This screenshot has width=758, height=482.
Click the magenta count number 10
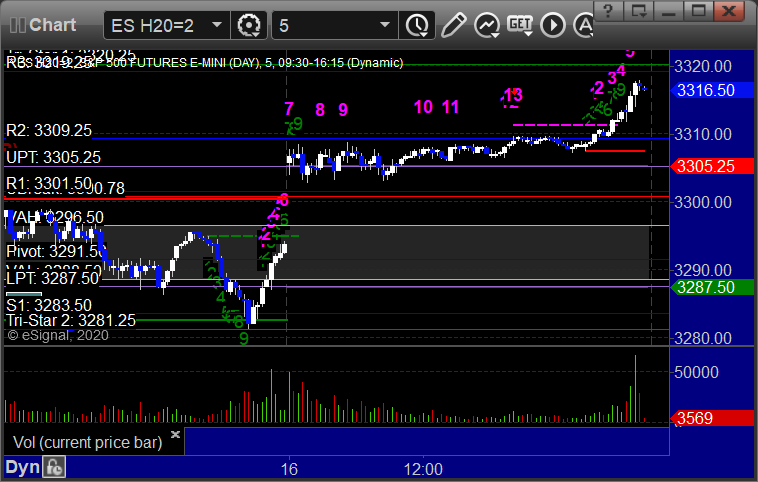point(423,107)
